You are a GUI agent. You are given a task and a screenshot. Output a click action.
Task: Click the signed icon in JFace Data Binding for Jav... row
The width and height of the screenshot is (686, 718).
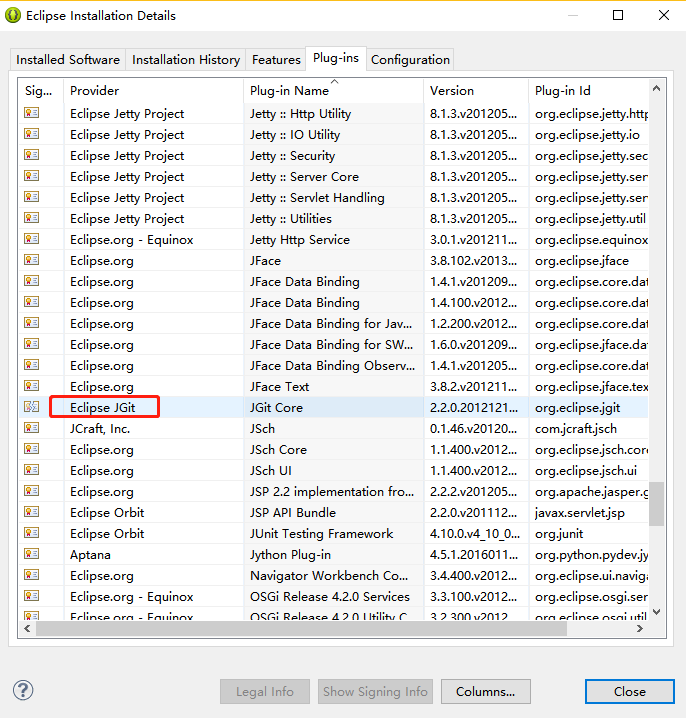[32, 323]
